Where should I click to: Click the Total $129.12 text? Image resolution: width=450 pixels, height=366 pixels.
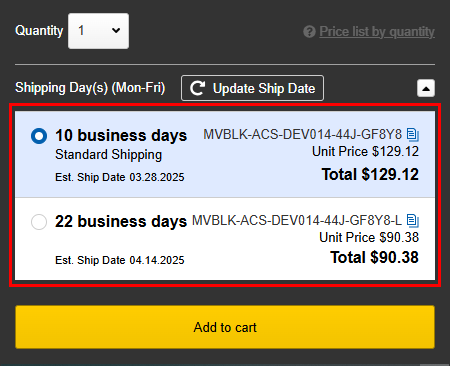tap(370, 174)
